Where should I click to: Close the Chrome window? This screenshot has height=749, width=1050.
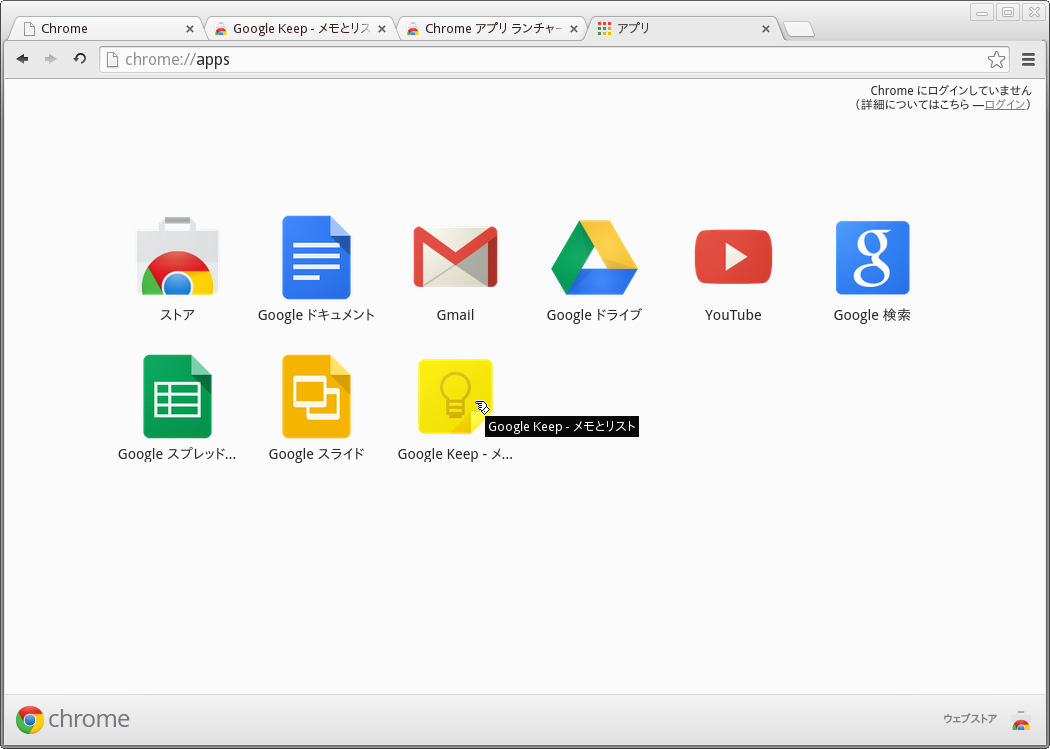click(x=1033, y=12)
